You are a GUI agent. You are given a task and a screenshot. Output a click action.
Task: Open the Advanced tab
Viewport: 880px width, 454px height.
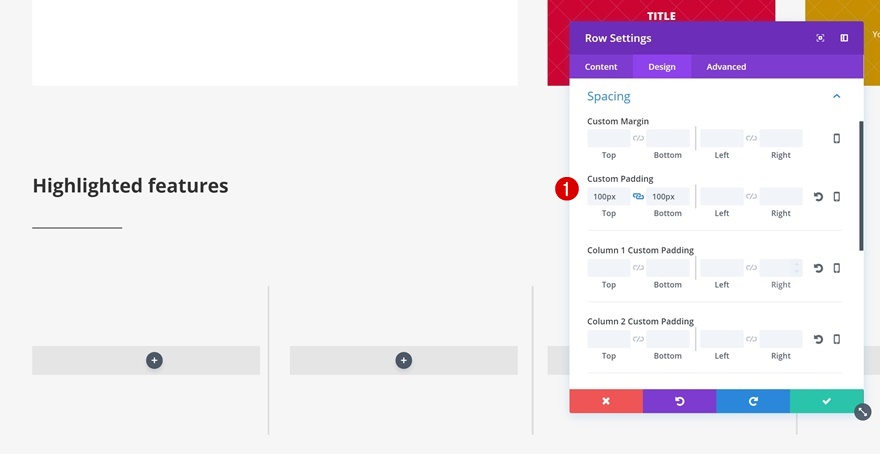(726, 67)
